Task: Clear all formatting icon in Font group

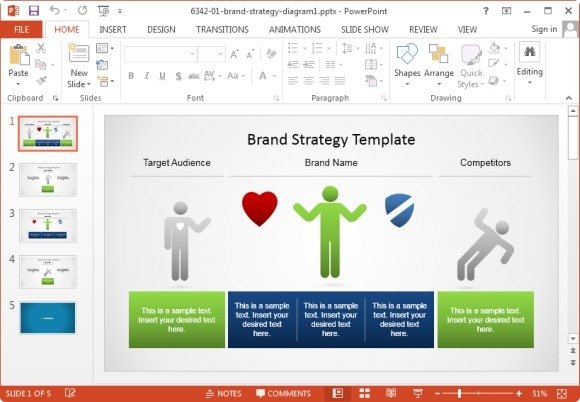Action: [x=271, y=54]
